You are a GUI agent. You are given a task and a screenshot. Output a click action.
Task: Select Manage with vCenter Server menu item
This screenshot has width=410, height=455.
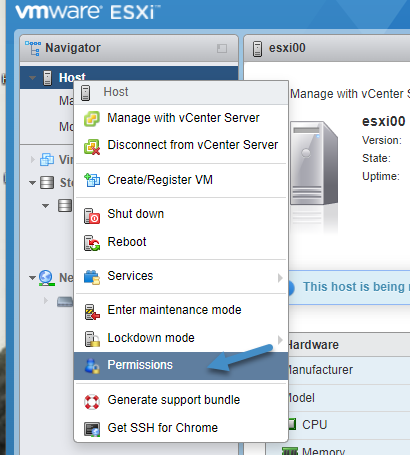tap(181, 118)
